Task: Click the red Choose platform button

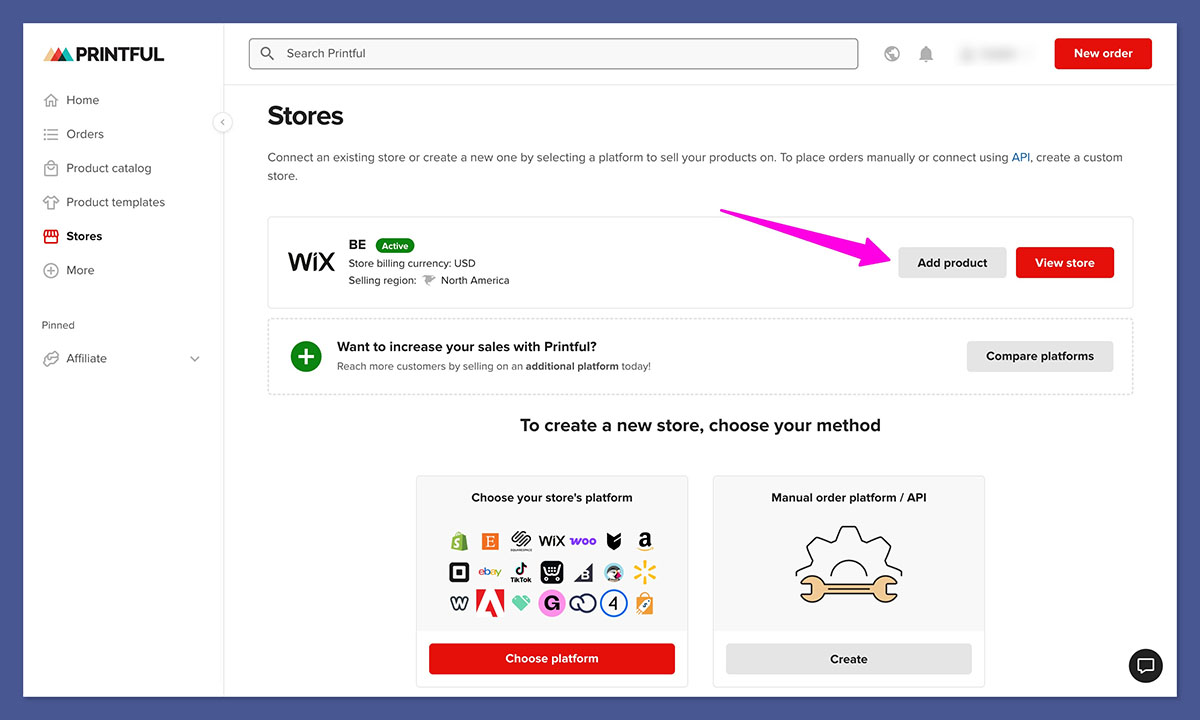Action: click(552, 659)
